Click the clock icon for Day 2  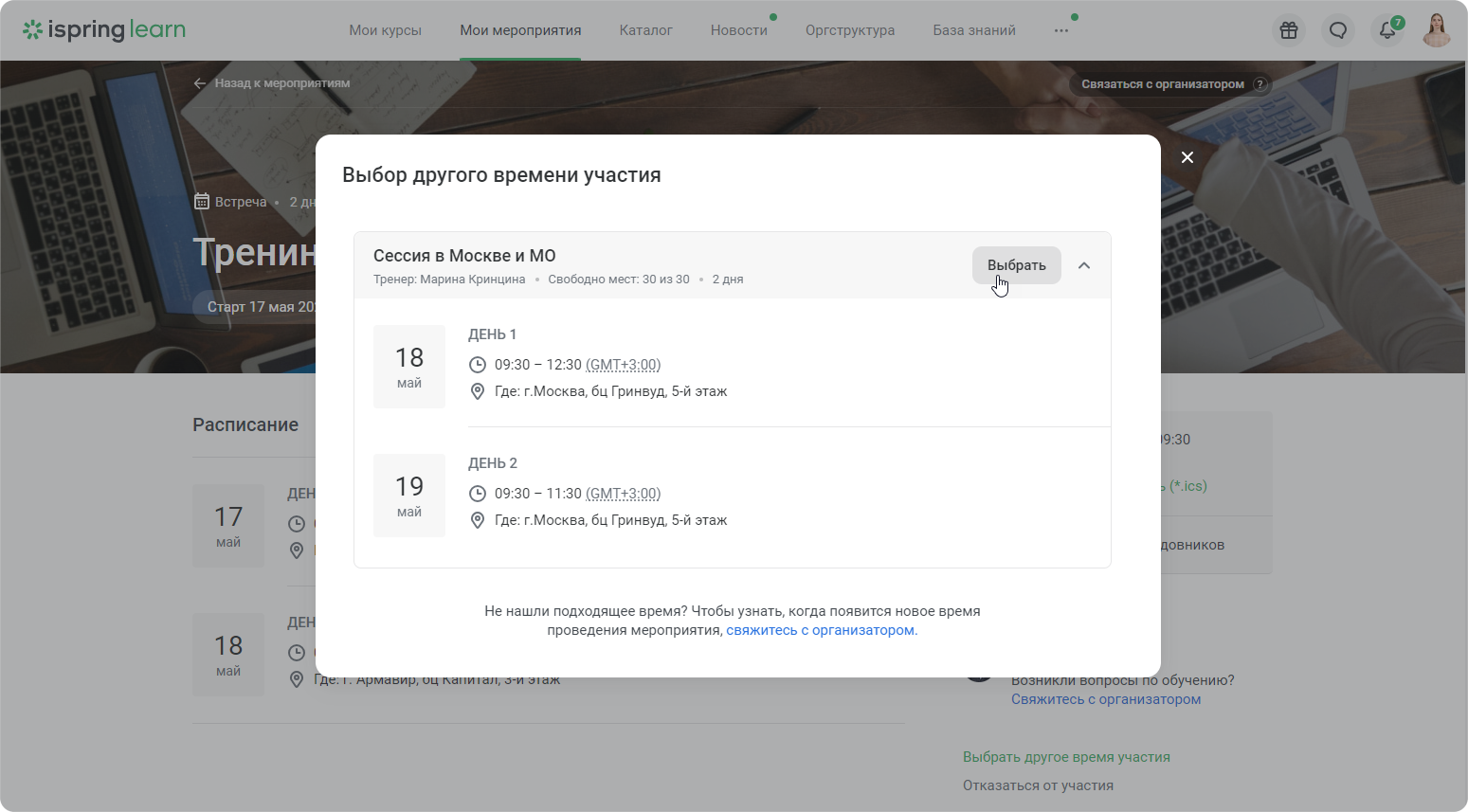pyautogui.click(x=478, y=494)
